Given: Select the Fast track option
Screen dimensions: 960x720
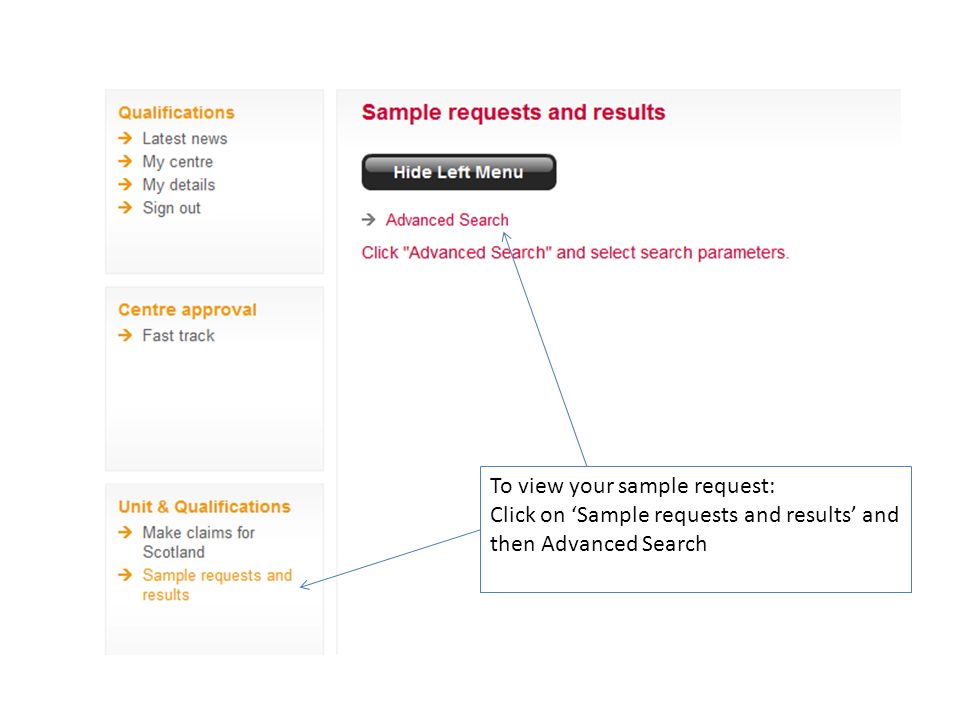Looking at the screenshot, I should (179, 336).
